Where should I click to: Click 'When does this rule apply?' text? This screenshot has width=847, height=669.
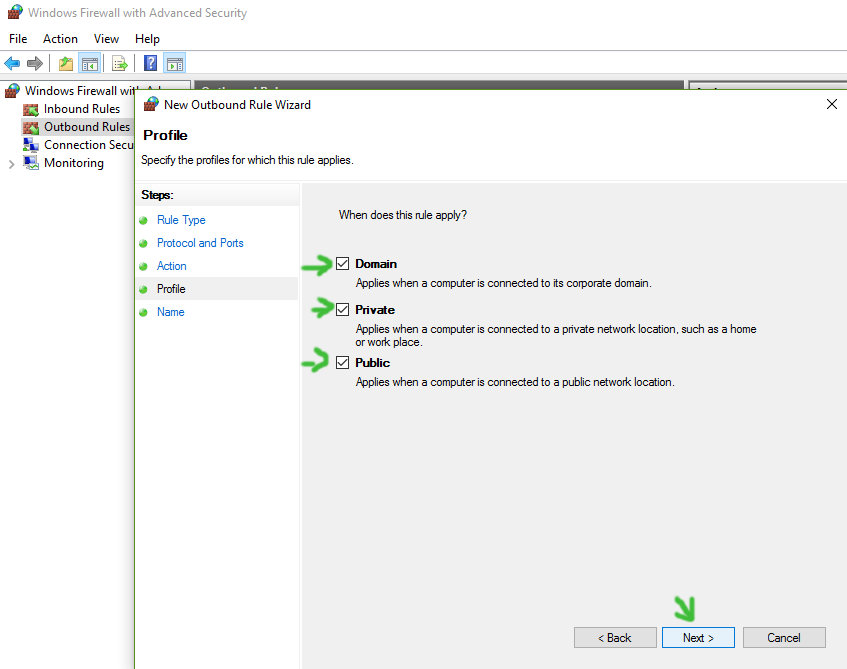(402, 215)
